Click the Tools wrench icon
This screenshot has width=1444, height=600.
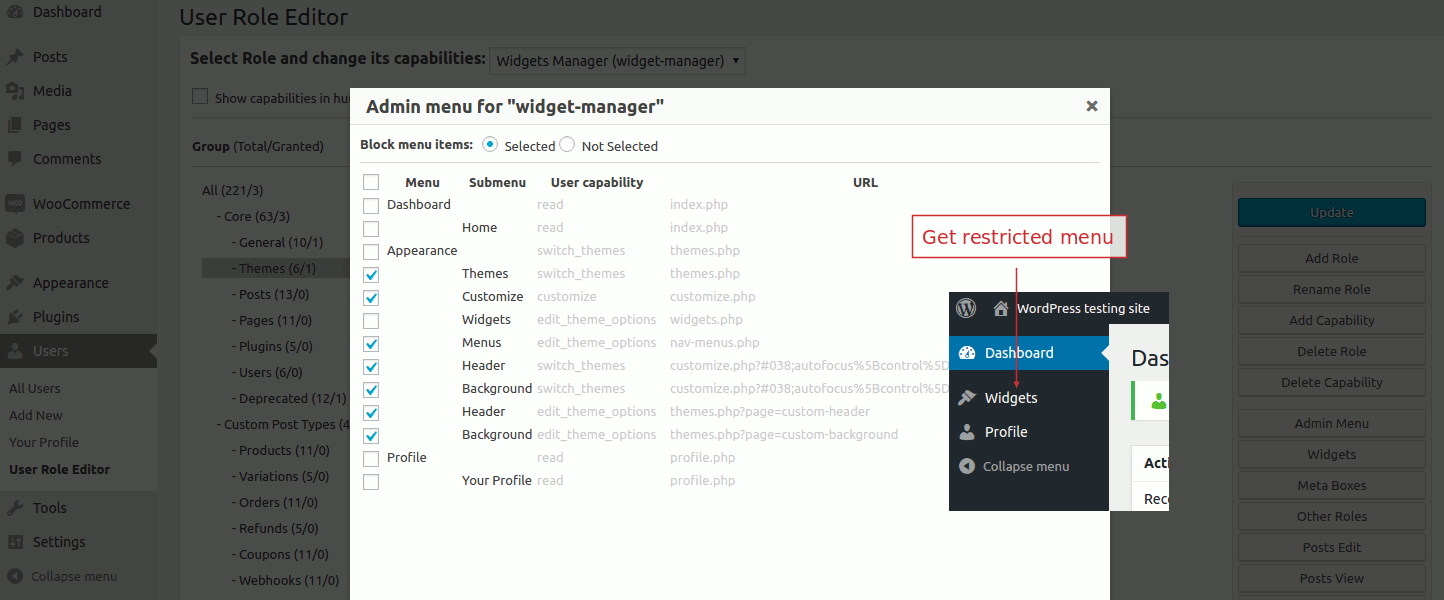15,508
